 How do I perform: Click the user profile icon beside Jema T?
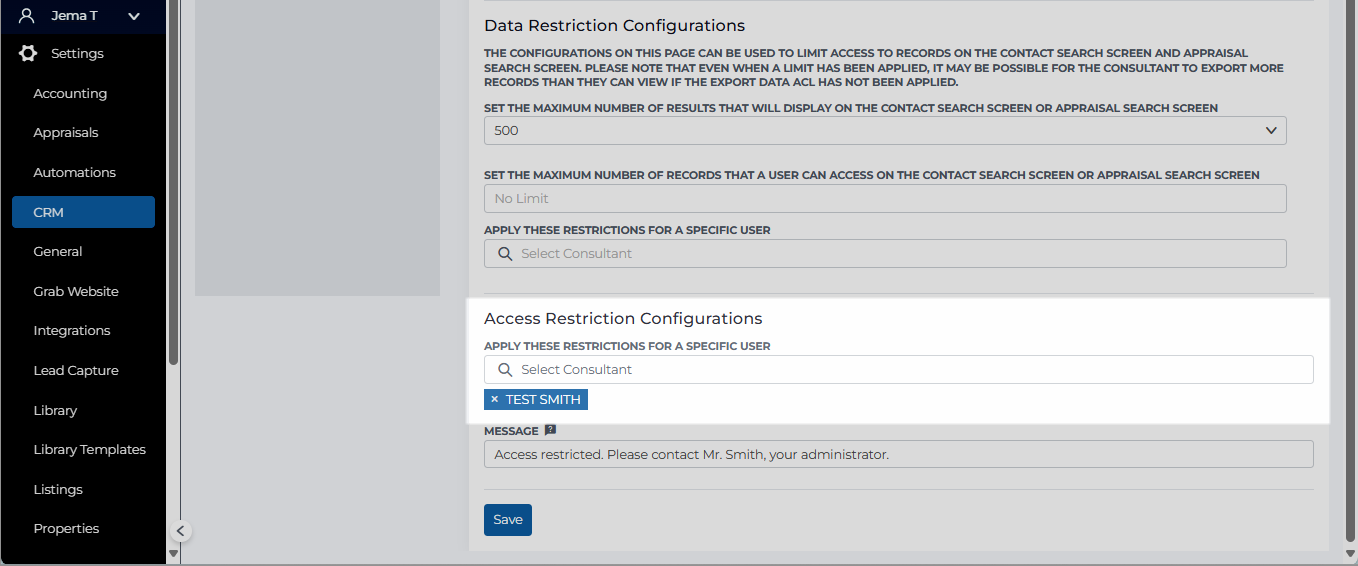coord(27,16)
